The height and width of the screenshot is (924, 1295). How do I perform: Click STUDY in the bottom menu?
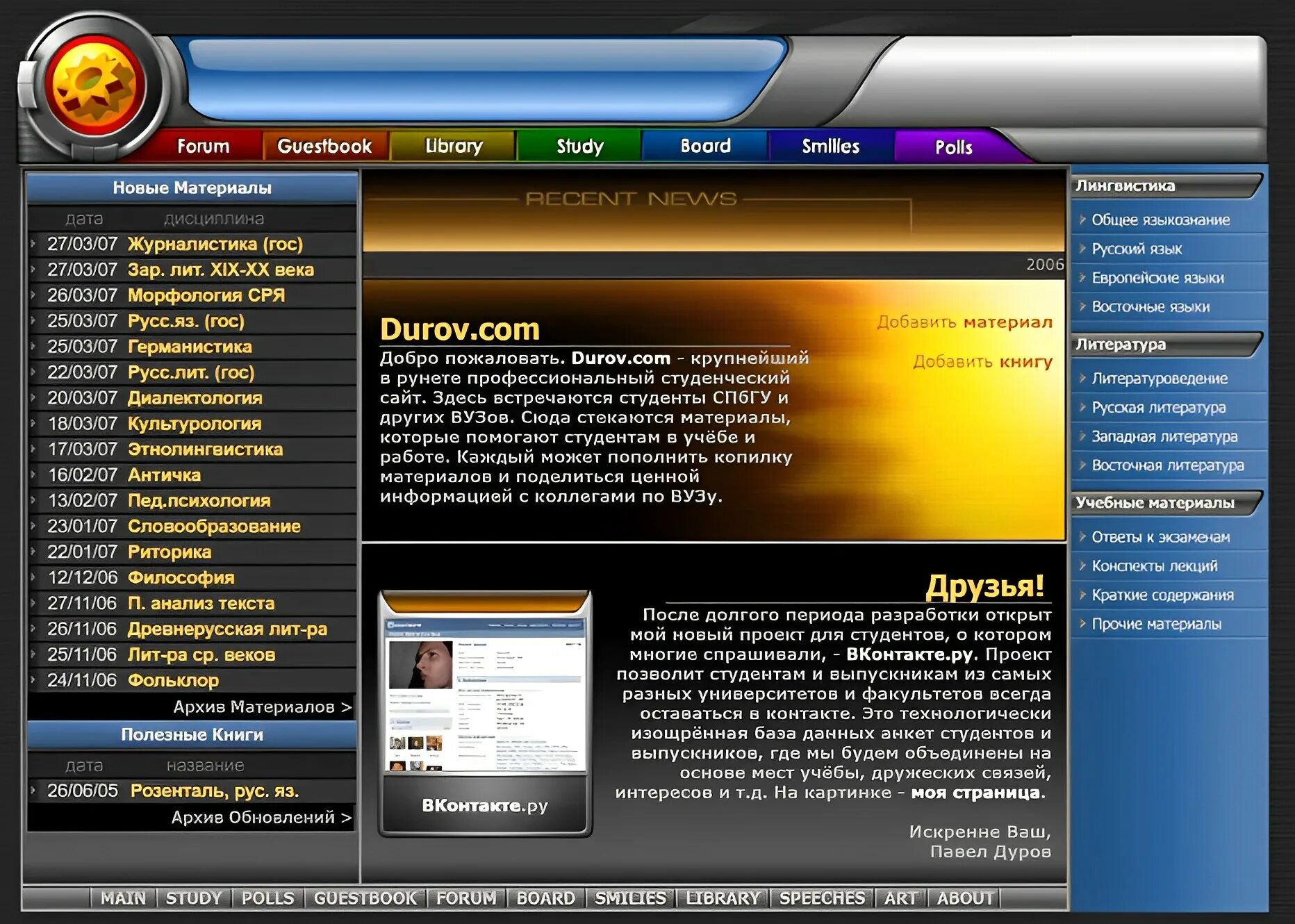193,898
